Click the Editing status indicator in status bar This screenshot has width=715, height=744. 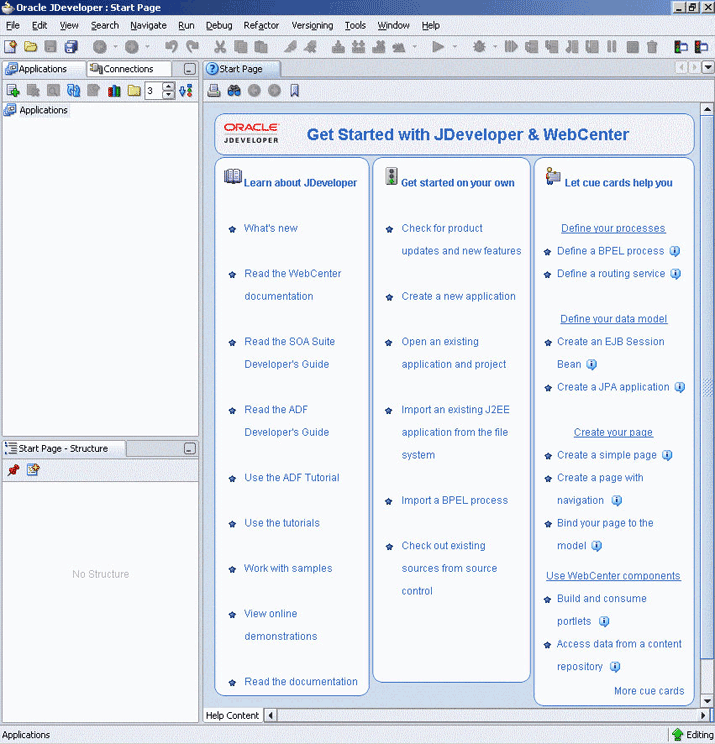(x=693, y=735)
